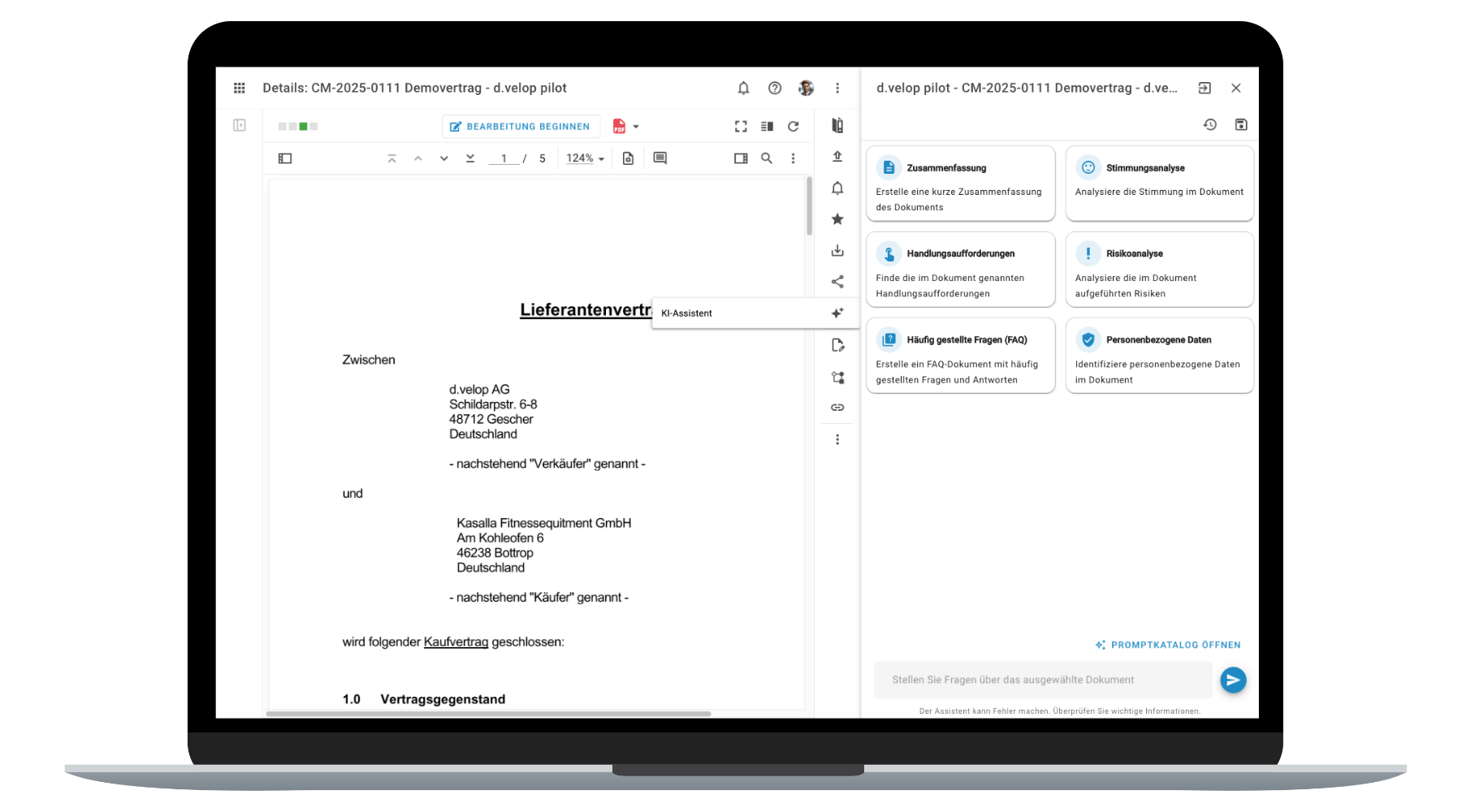Open the app launcher grid menu
The width and height of the screenshot is (1462, 812).
click(x=240, y=88)
